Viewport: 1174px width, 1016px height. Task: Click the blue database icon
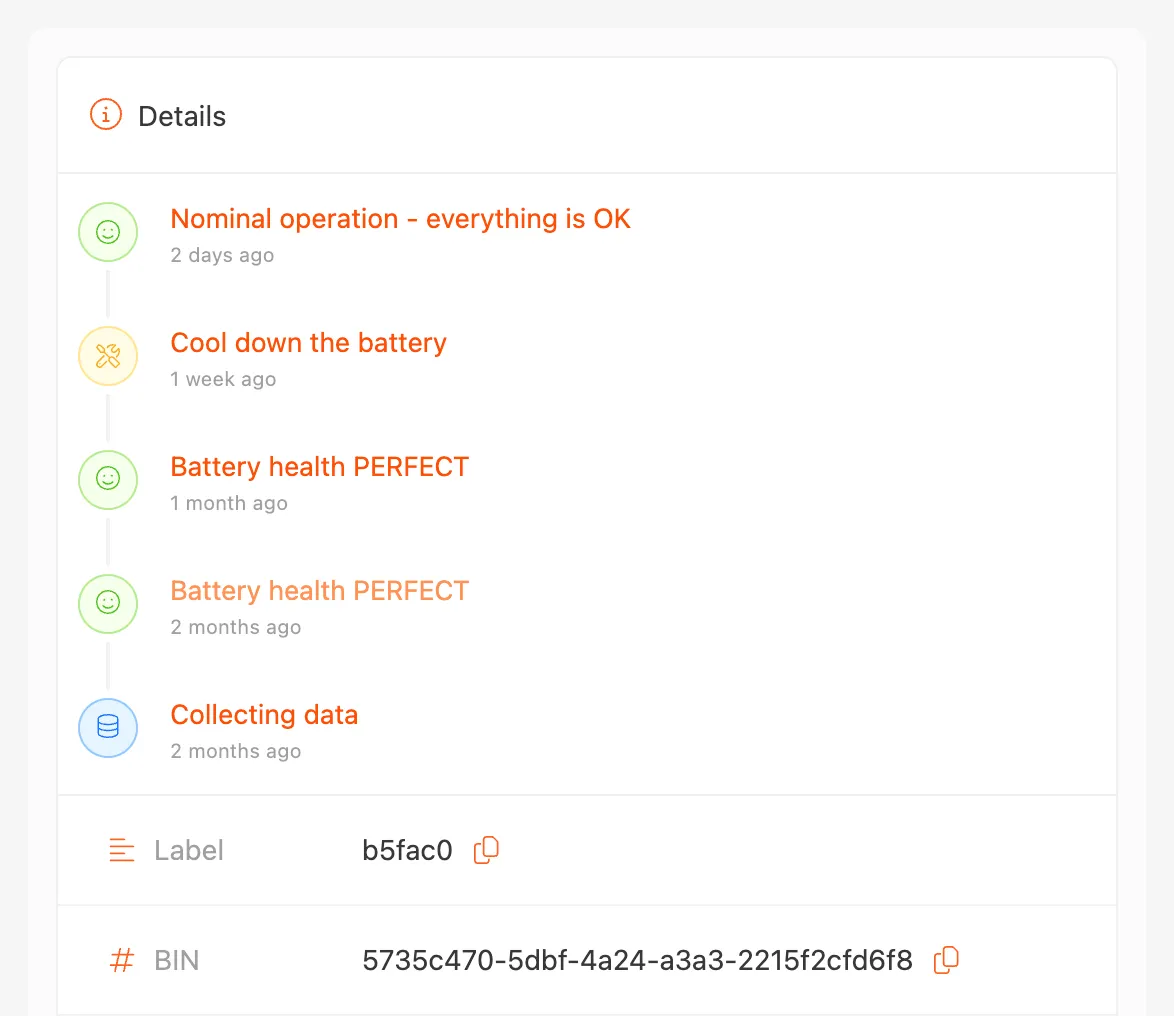click(108, 727)
